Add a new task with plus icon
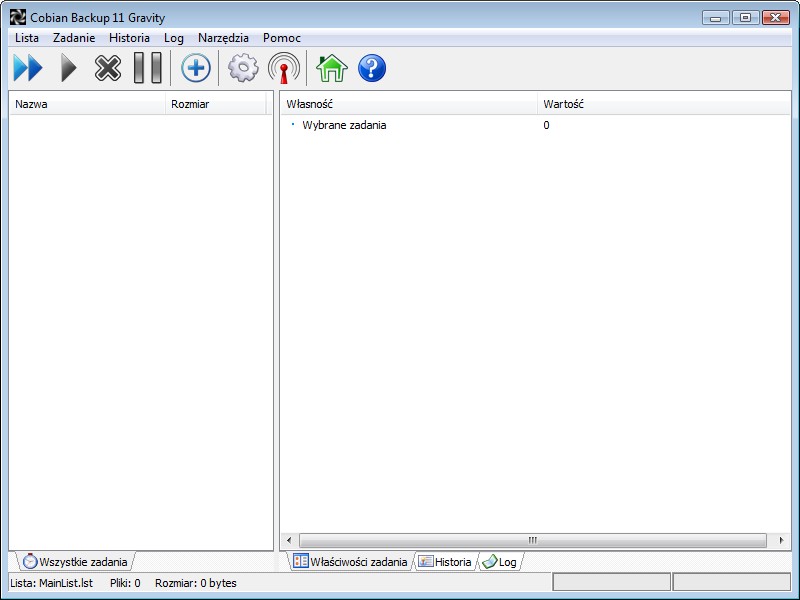Screen dimensions: 800x600 (x=195, y=68)
